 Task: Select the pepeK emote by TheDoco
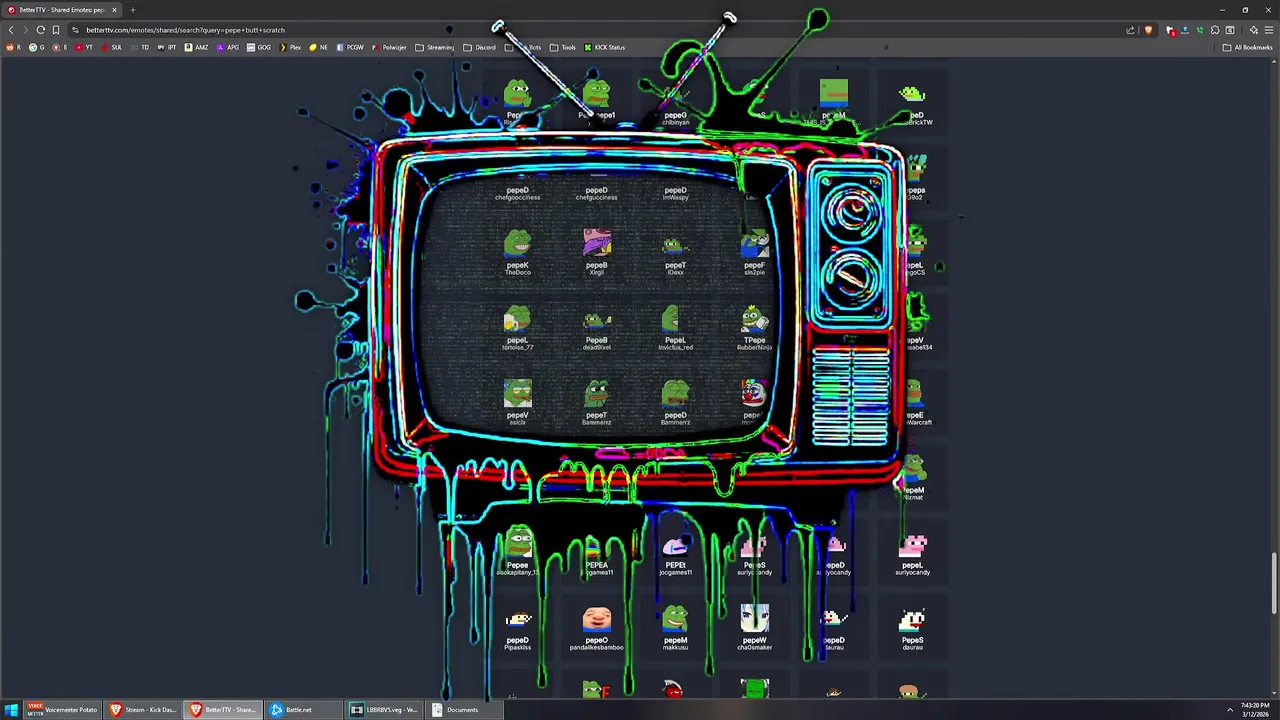pyautogui.click(x=517, y=252)
